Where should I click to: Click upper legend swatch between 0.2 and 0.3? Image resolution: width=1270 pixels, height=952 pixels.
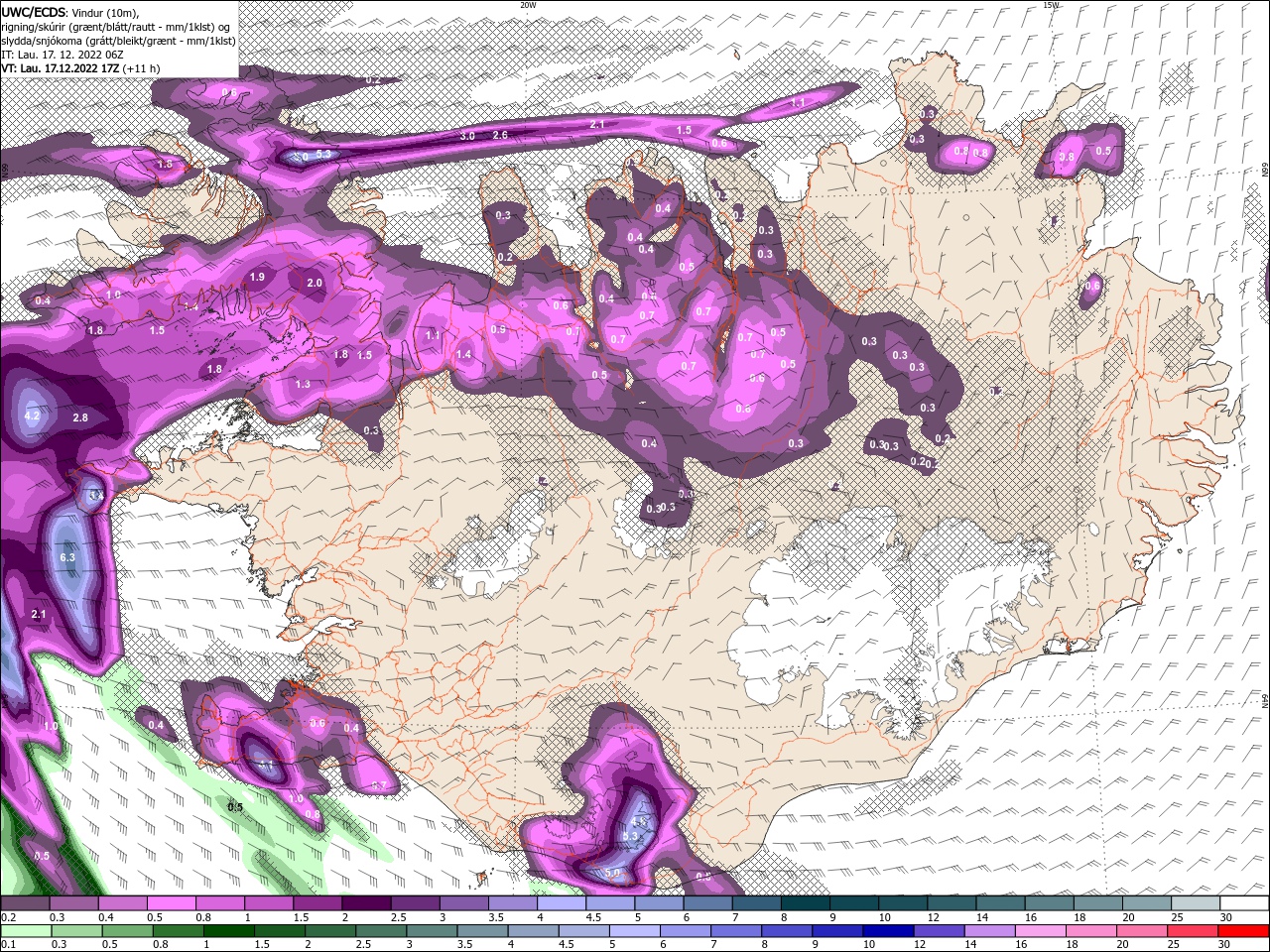pyautogui.click(x=25, y=903)
